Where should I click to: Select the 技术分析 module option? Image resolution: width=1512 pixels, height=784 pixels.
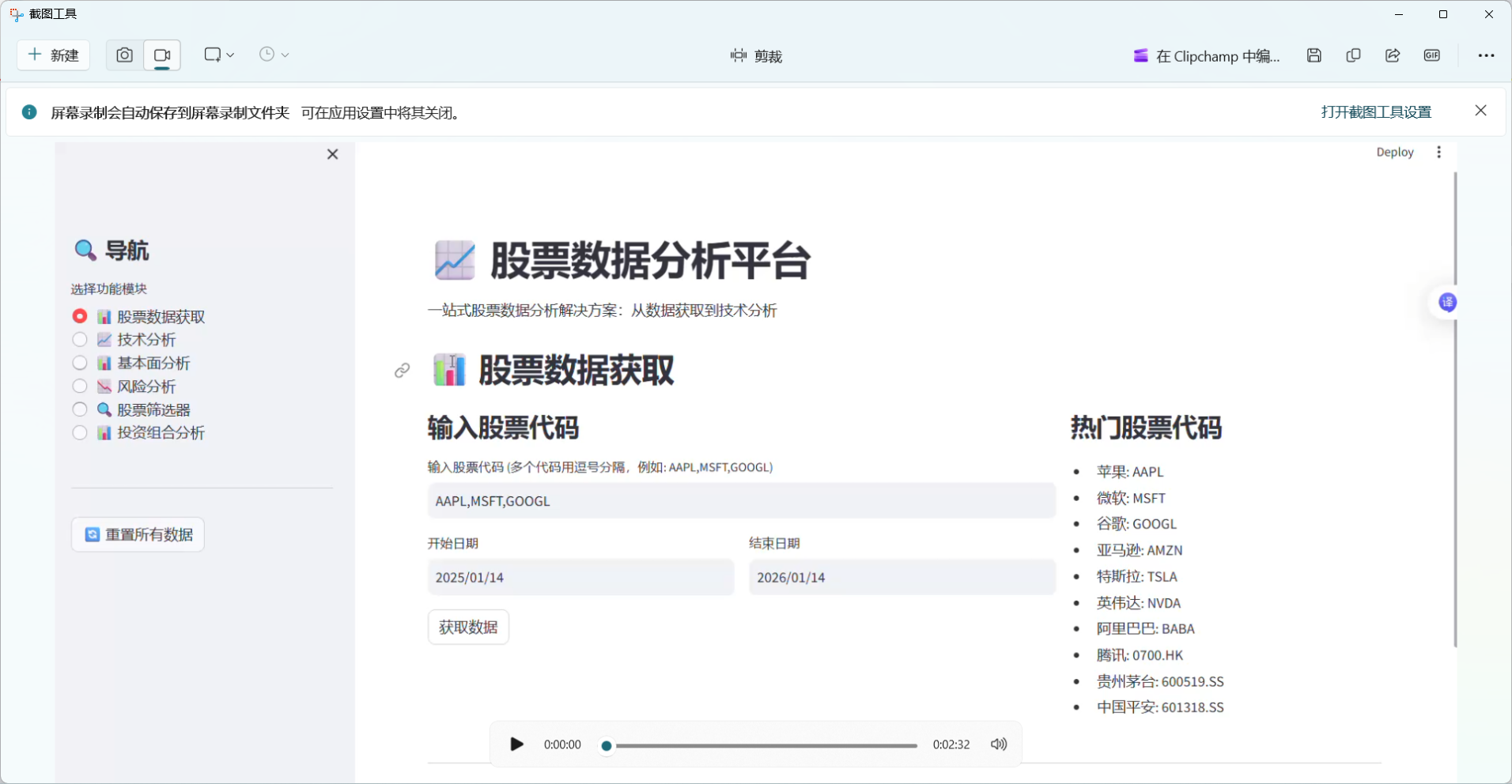click(x=79, y=339)
